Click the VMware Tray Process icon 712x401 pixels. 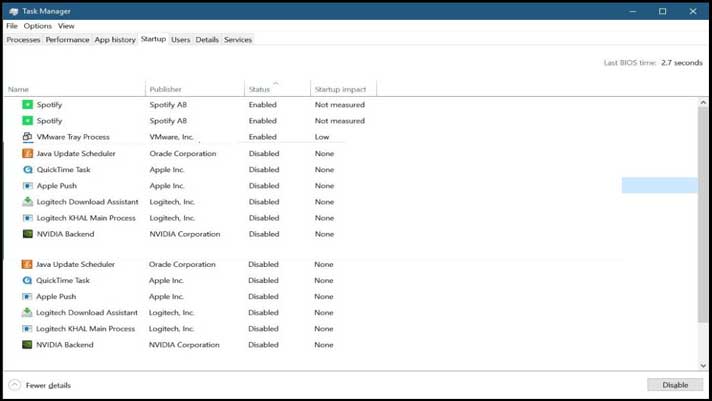click(27, 137)
